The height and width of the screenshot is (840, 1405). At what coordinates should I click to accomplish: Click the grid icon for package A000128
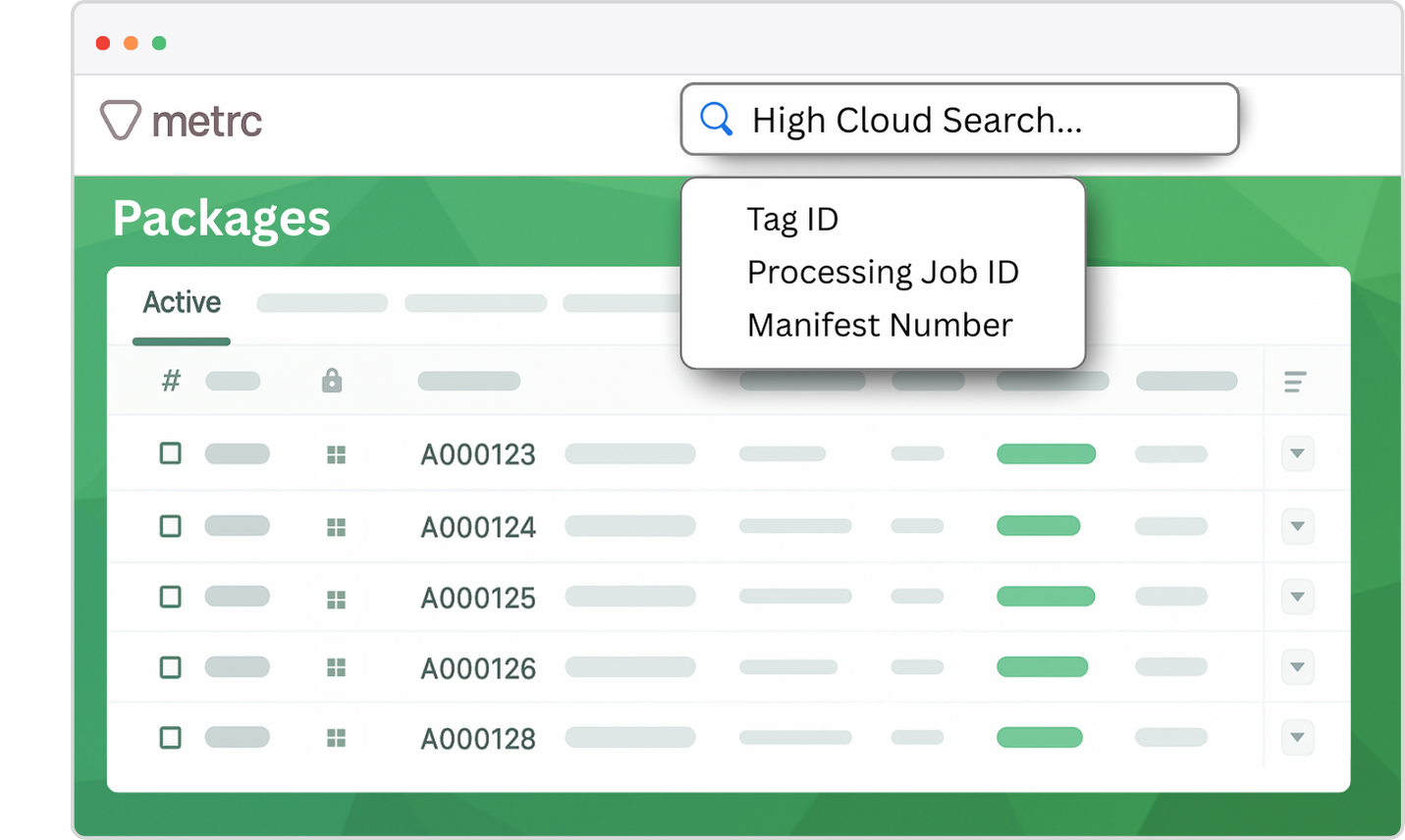point(336,738)
